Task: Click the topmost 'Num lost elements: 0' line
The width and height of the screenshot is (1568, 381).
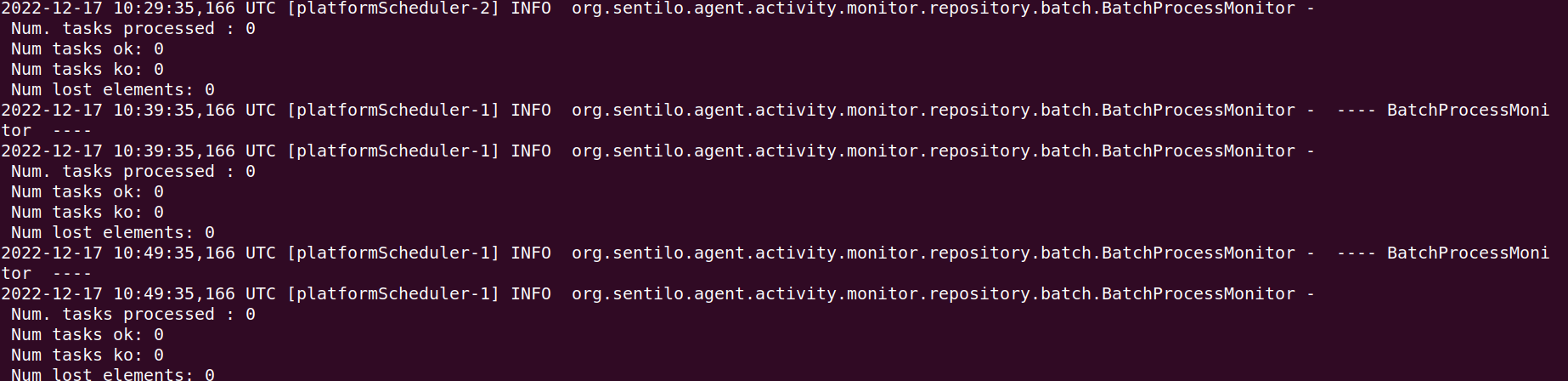Action: click(x=112, y=90)
